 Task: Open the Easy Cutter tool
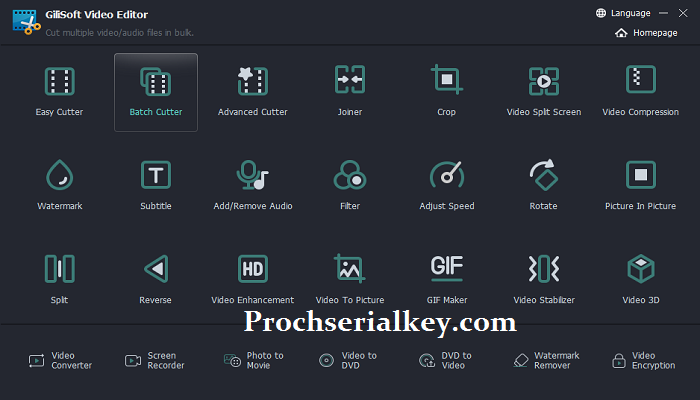(x=59, y=92)
